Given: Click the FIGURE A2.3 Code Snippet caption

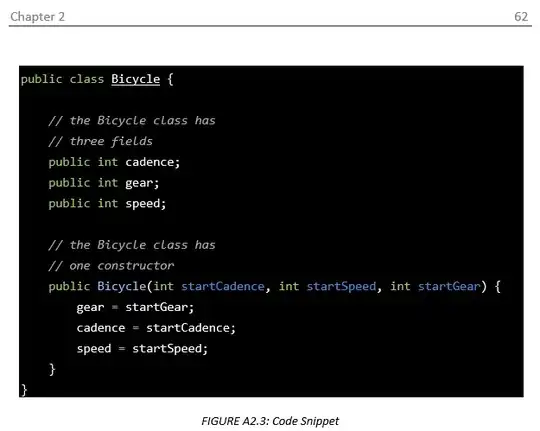Looking at the screenshot, I should point(270,421).
